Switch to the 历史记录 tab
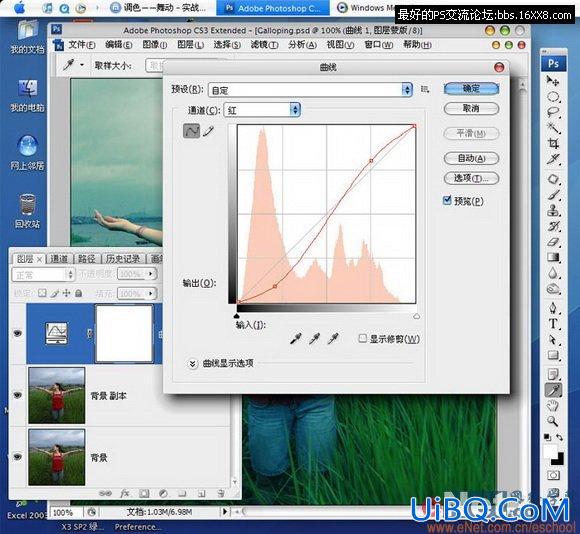This screenshot has height=534, width=580. click(x=123, y=258)
